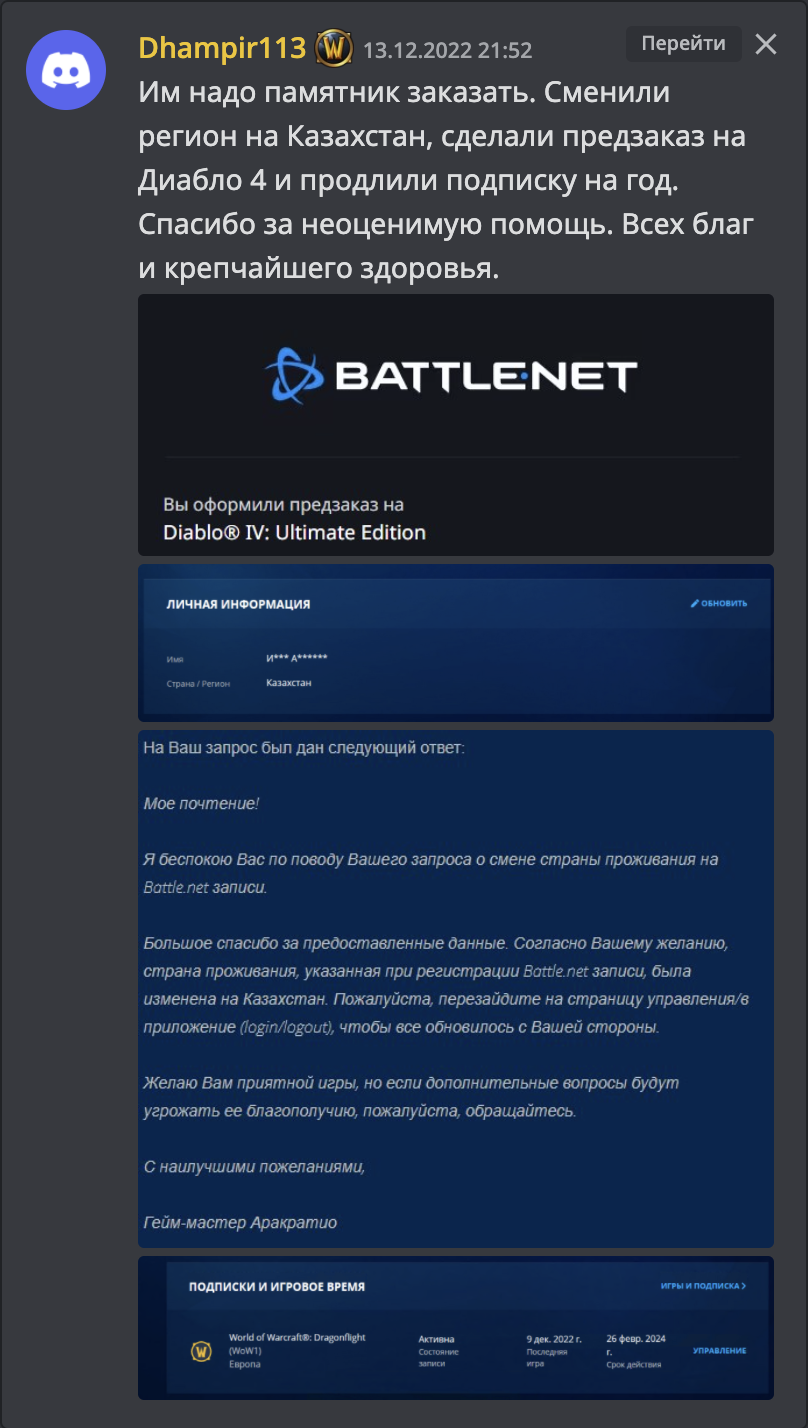
Task: Click the Гейм-мастер Аракратио signature
Action: point(240,1222)
